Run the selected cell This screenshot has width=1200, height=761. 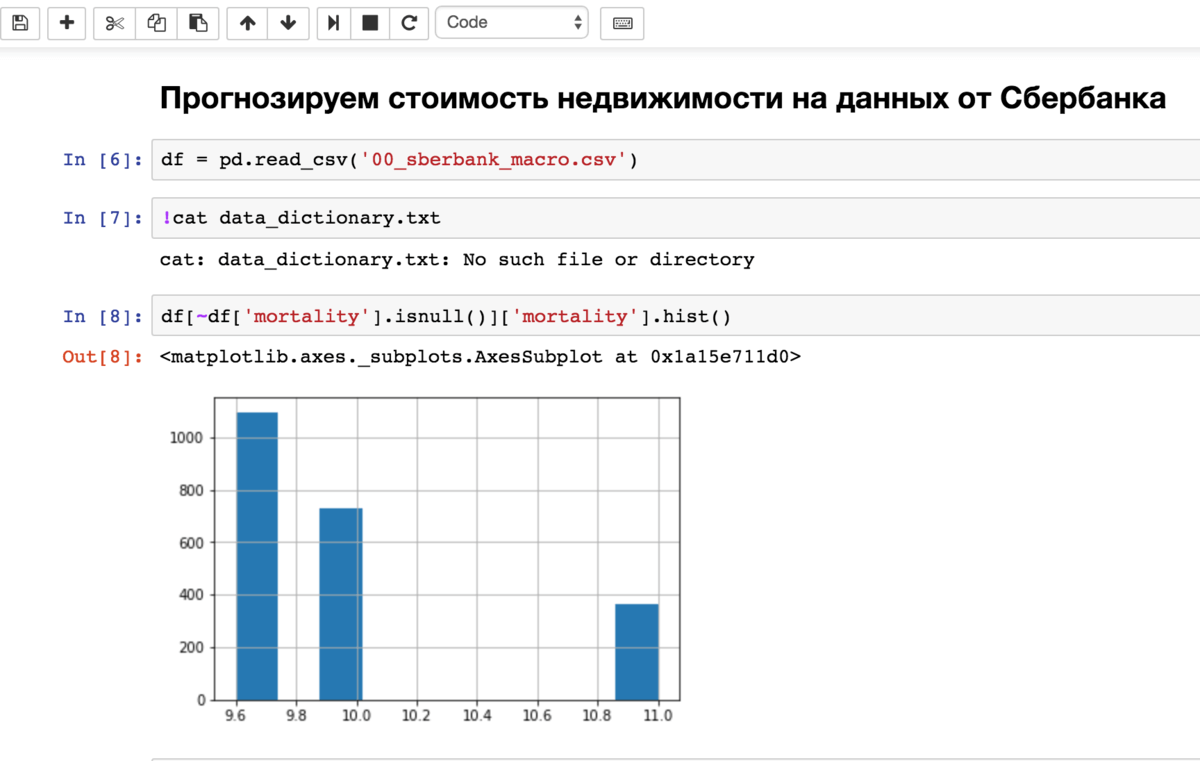point(334,22)
